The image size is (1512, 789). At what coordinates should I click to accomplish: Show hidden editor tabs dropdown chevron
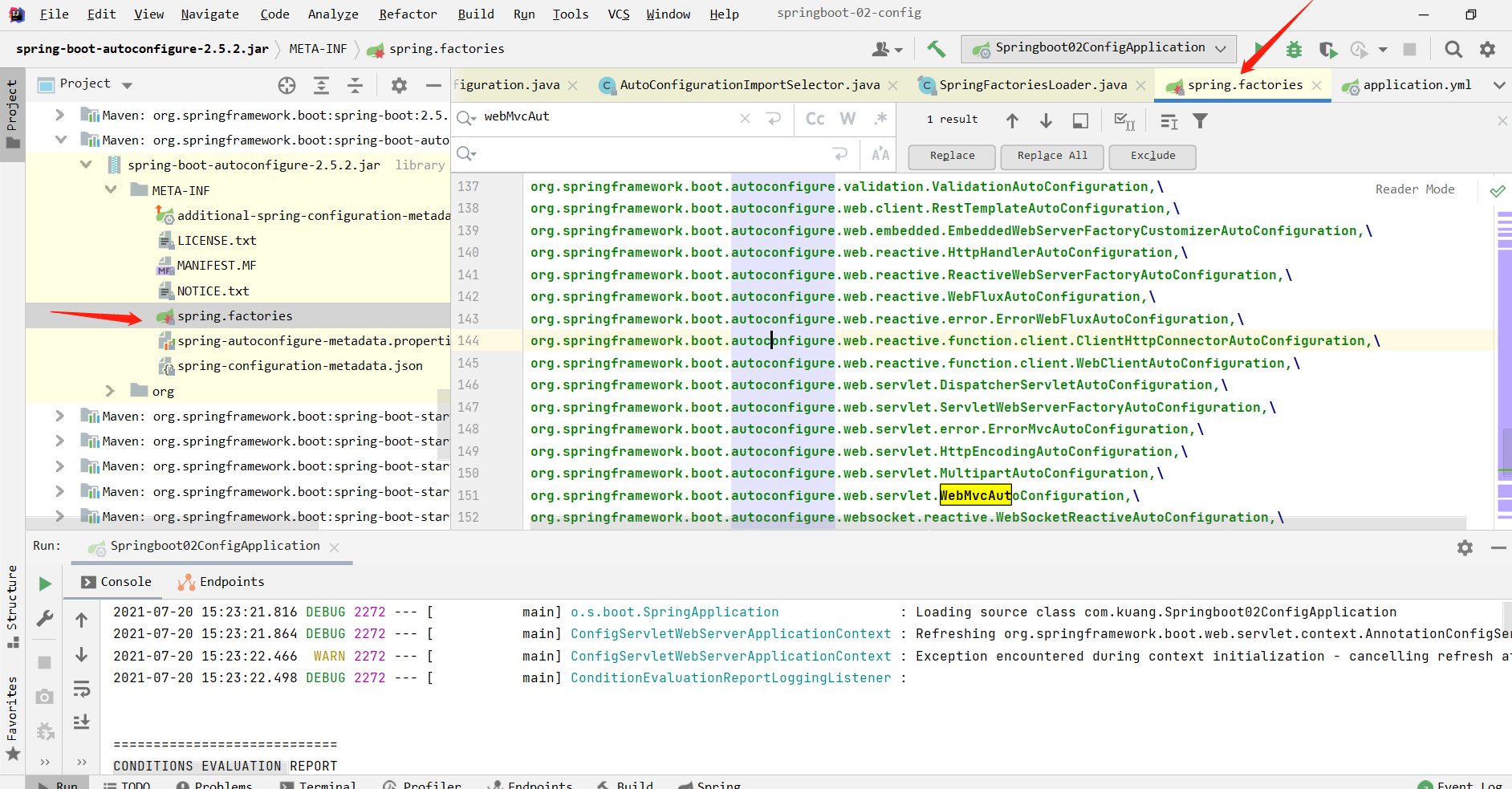pos(1498,85)
